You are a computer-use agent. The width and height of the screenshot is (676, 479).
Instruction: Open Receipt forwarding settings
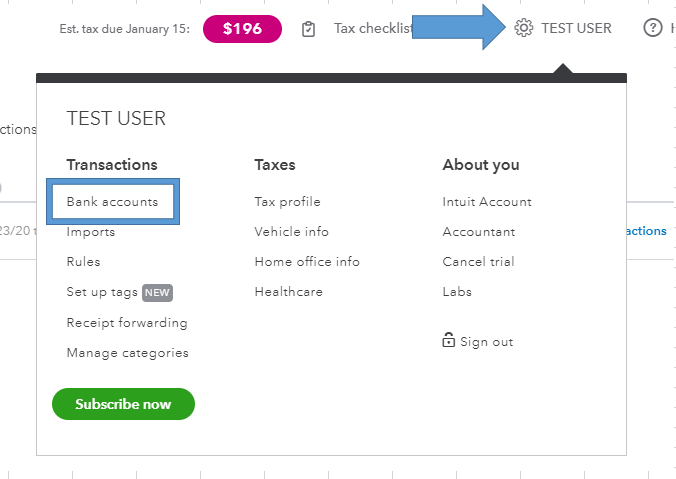pos(127,322)
